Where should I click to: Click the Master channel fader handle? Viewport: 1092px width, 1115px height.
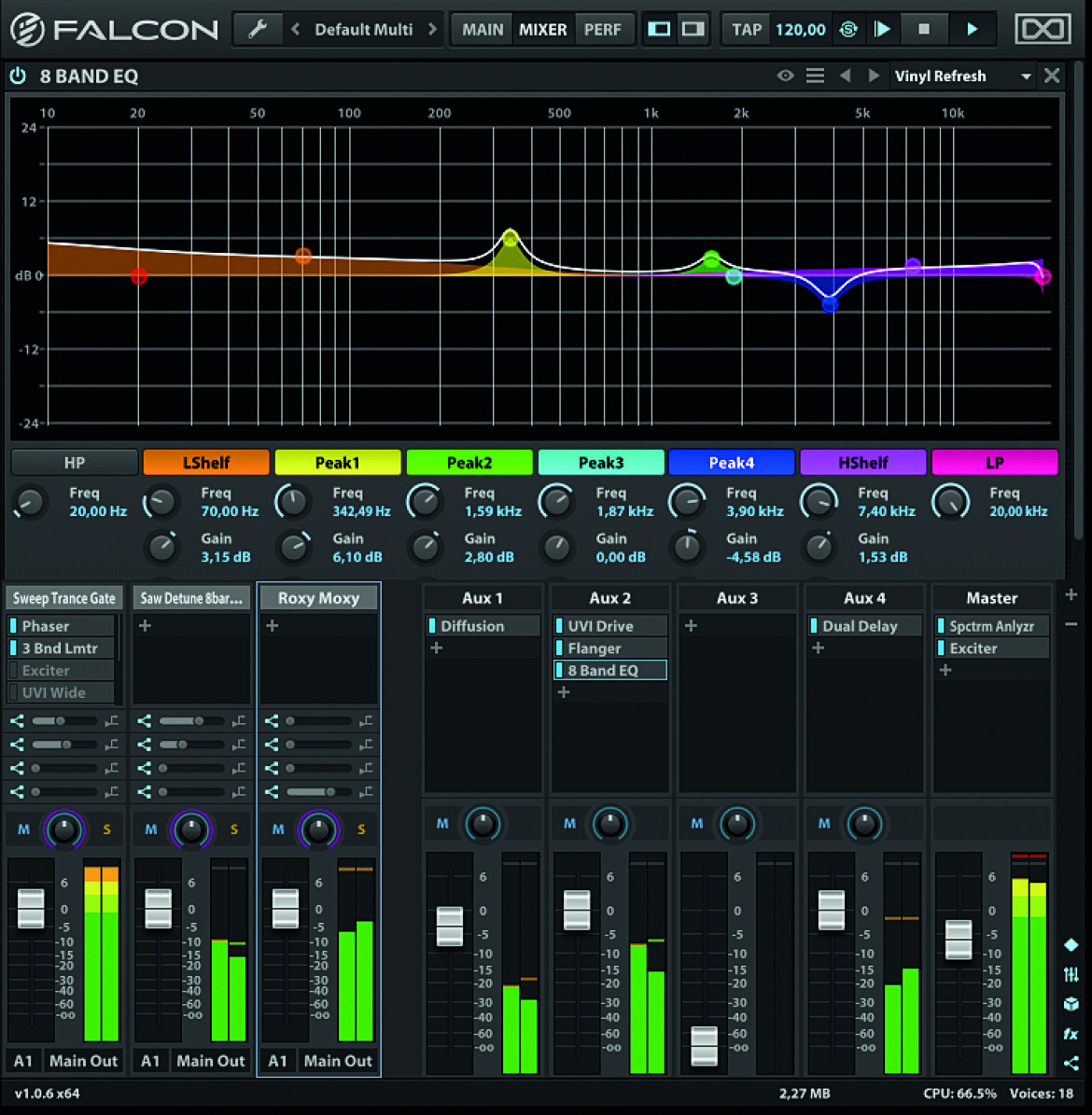[x=959, y=940]
